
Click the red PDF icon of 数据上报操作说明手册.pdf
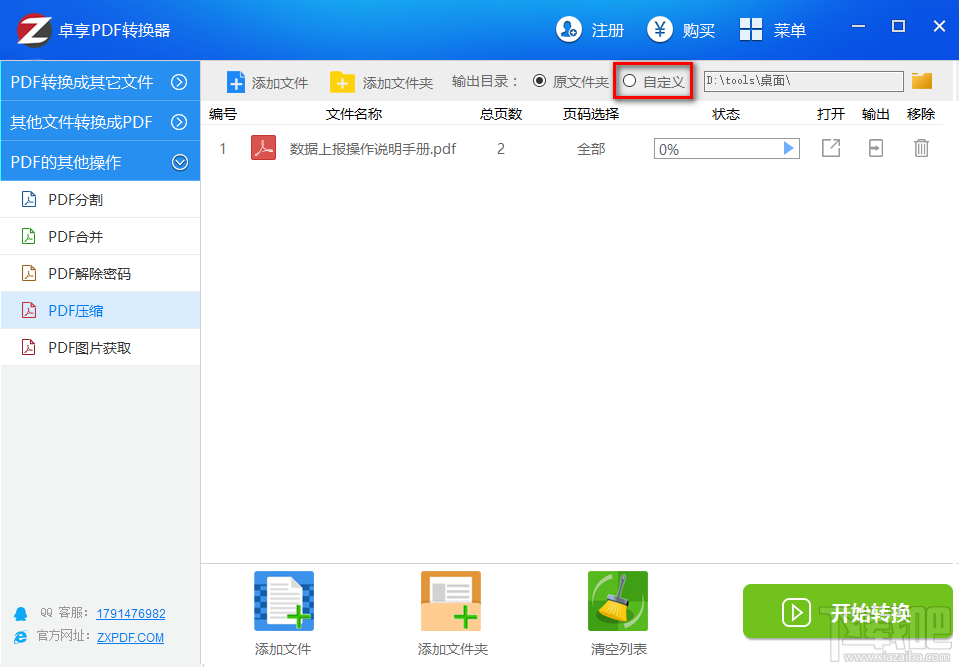point(264,148)
